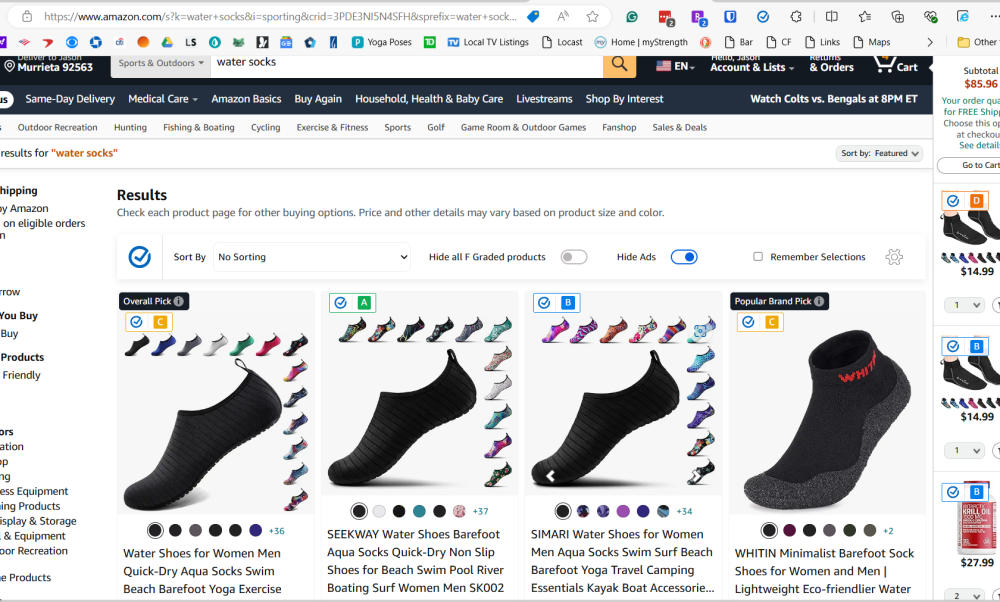Click the orange Amazon search magnifier button
1000x602 pixels.
tap(619, 64)
